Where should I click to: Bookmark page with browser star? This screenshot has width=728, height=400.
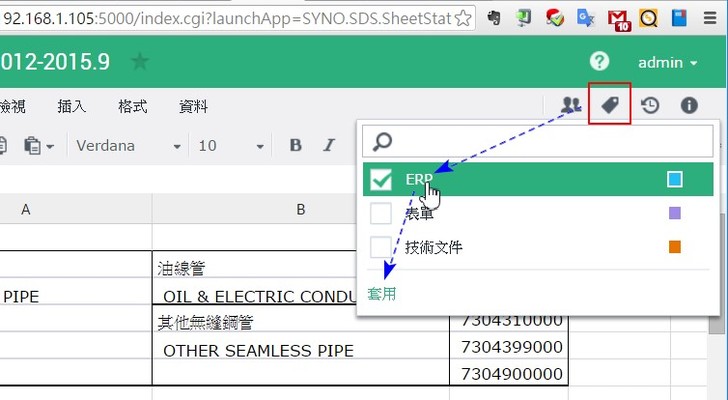[463, 19]
